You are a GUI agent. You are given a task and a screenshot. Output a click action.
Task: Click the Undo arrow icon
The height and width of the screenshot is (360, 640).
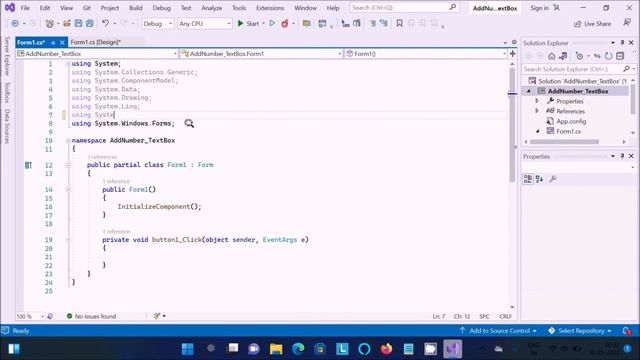(x=106, y=24)
